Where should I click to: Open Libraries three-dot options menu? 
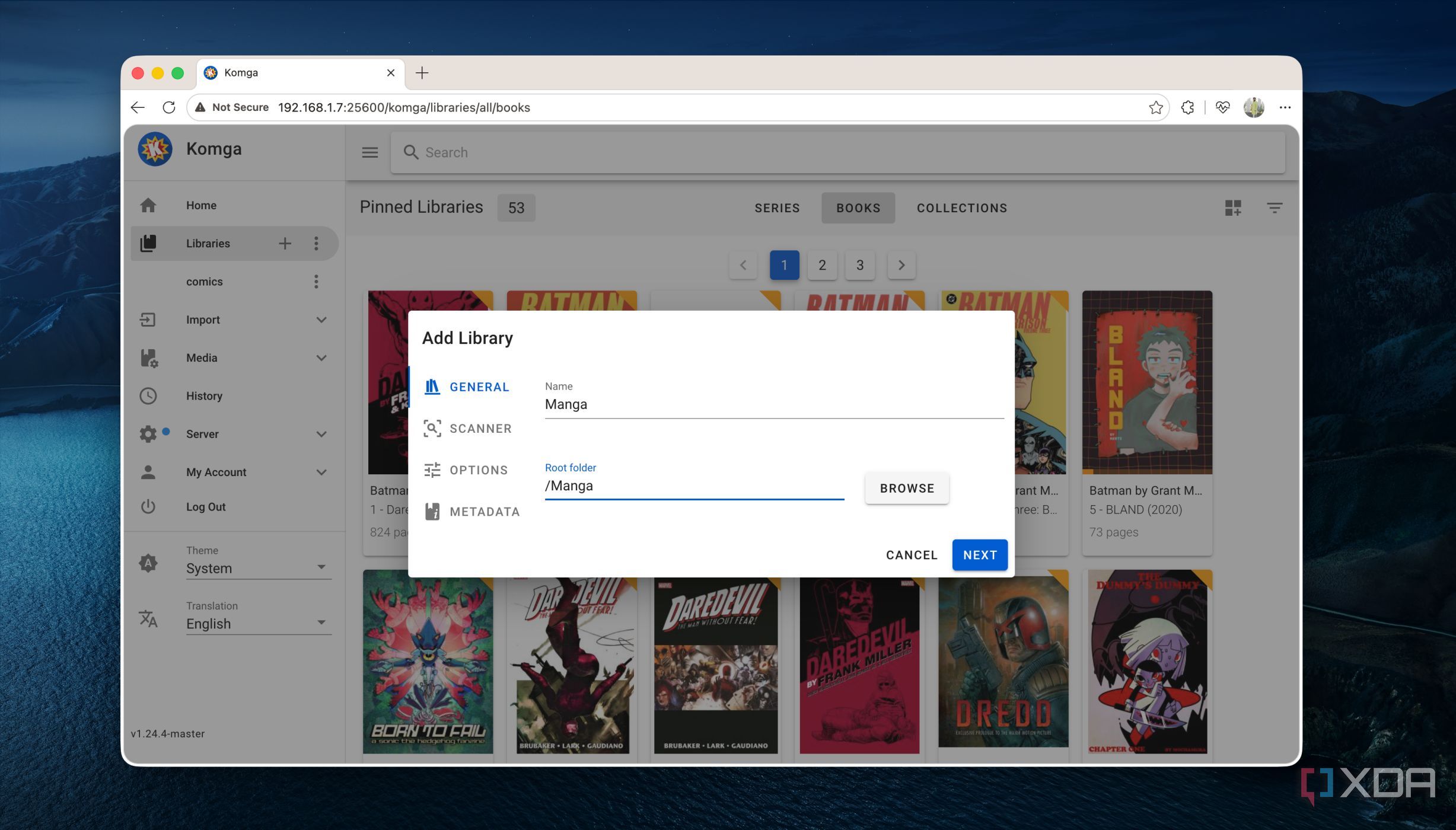[x=316, y=243]
